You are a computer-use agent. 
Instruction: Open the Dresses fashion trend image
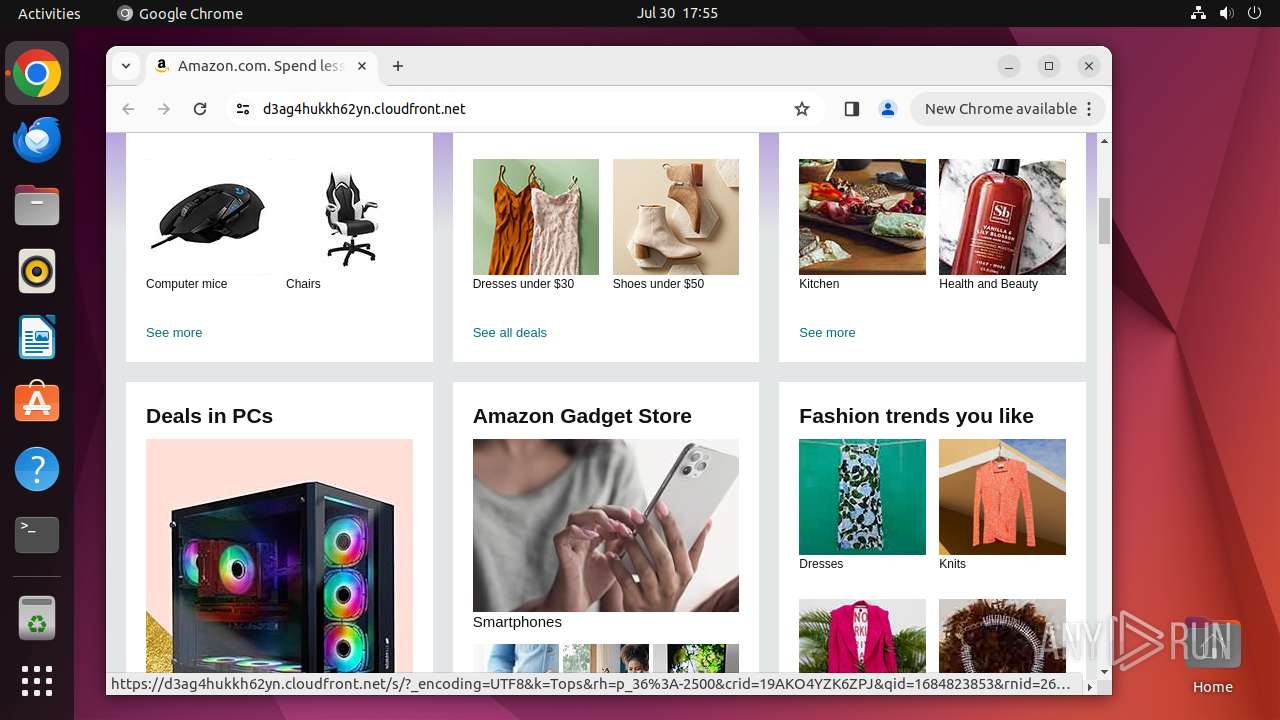pyautogui.click(x=862, y=497)
